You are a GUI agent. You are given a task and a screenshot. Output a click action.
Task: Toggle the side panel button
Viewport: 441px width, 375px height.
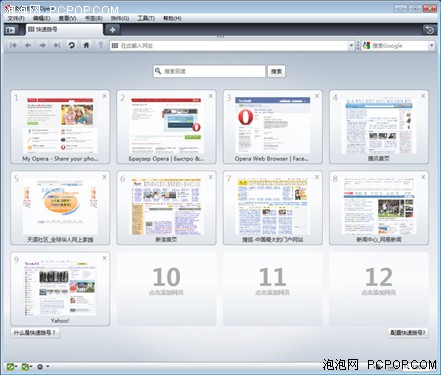11,30
